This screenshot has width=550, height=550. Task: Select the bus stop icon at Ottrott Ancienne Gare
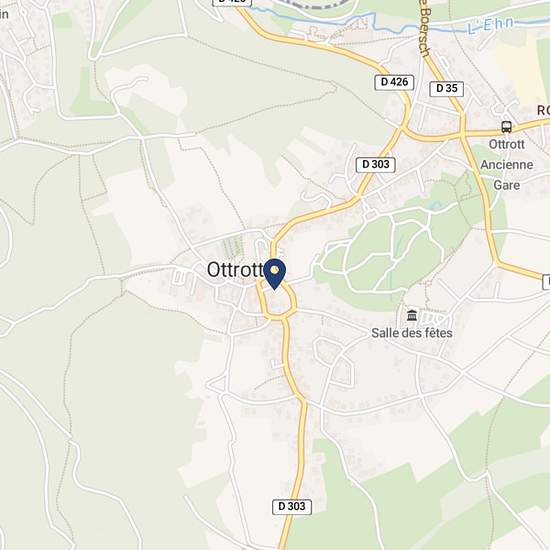pyautogui.click(x=506, y=127)
